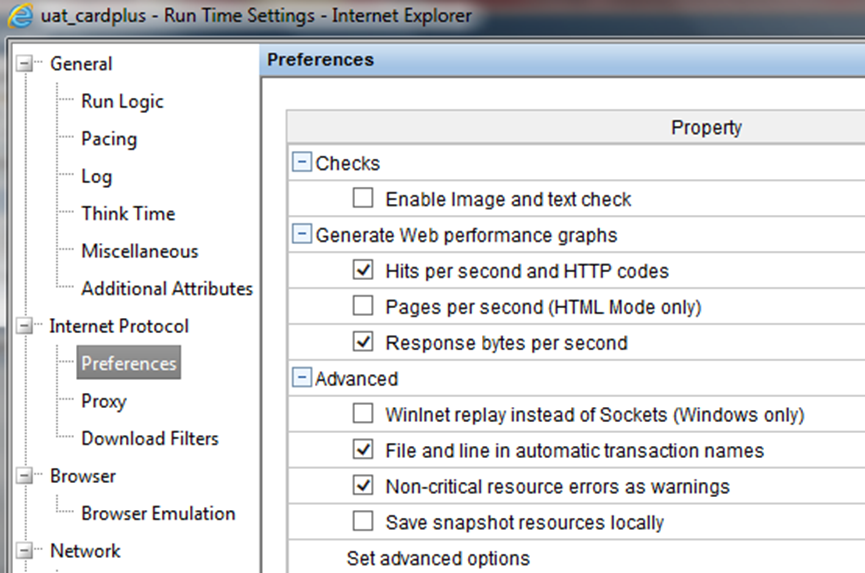Select Pacing in the settings tree
The width and height of the screenshot is (865, 573).
tap(109, 139)
